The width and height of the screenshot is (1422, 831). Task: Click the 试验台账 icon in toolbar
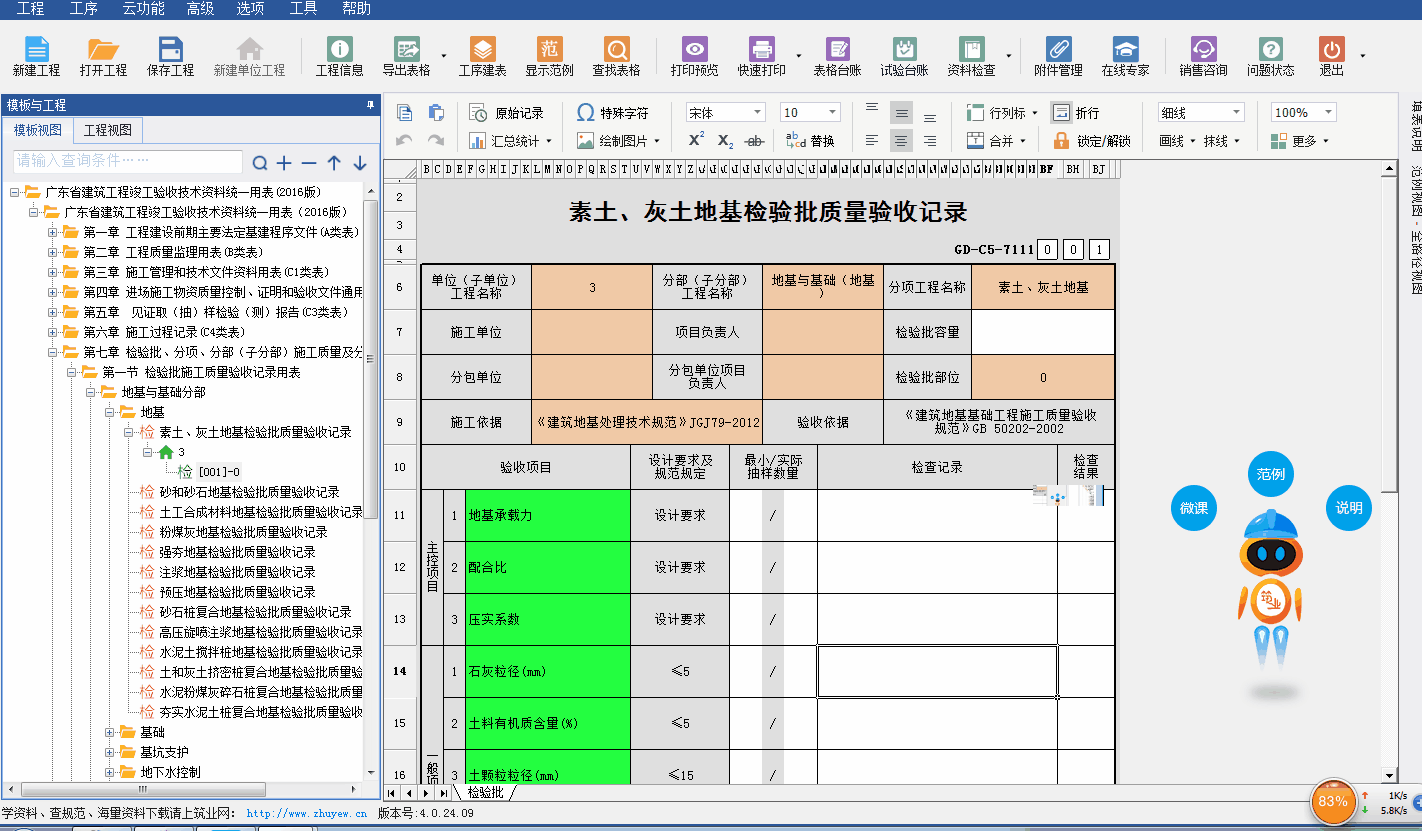click(904, 56)
